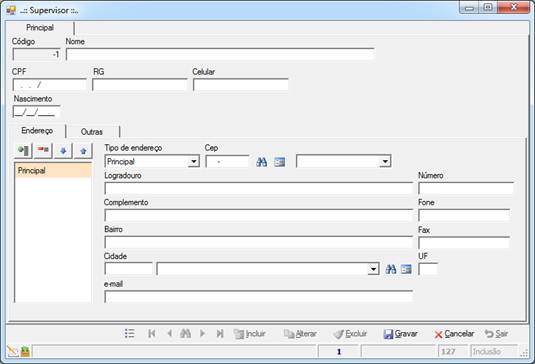
Task: Click the remove address icon above the list
Action: click(x=43, y=150)
